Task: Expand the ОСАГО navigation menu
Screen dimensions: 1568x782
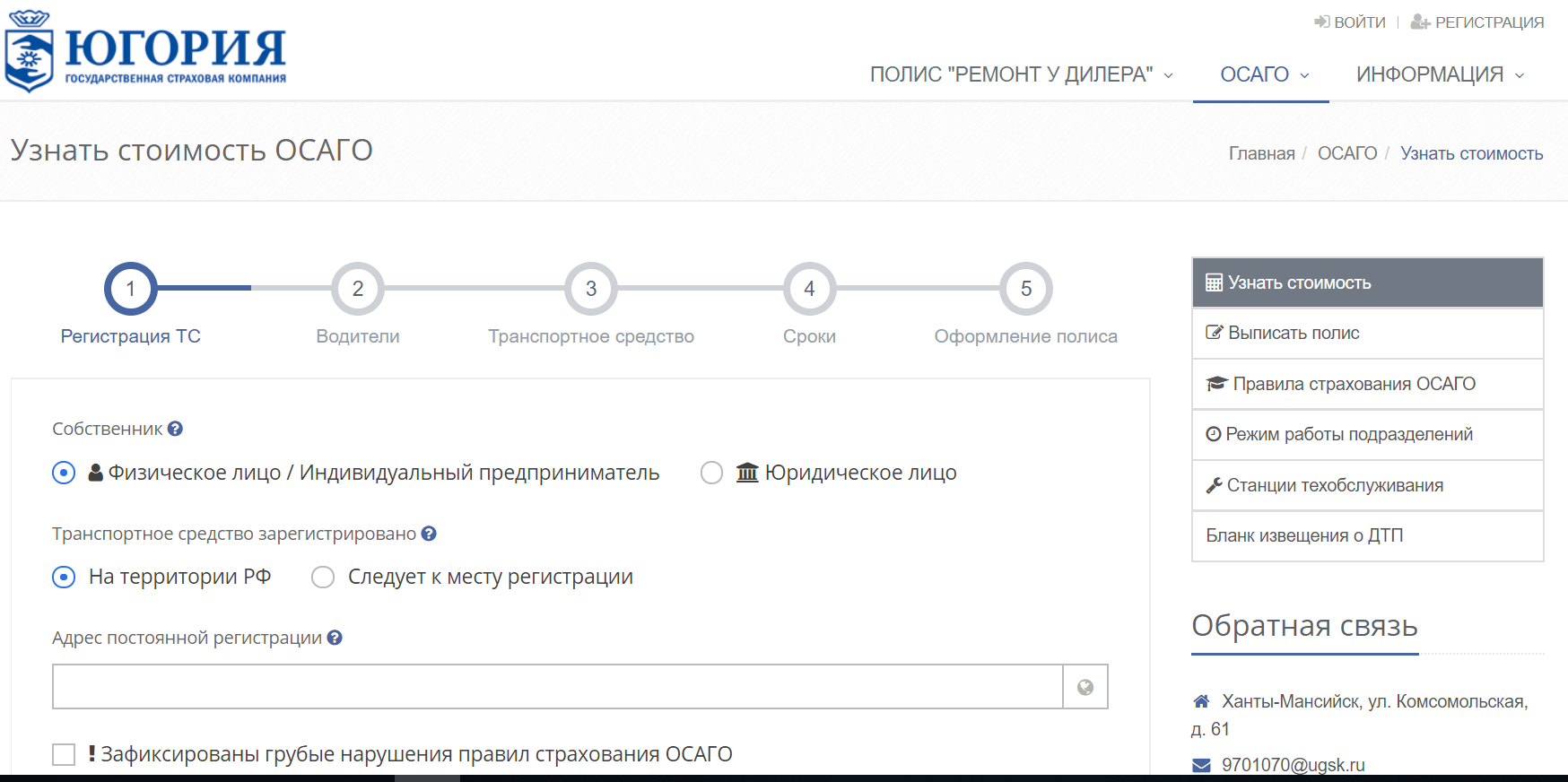Action: tap(1263, 74)
